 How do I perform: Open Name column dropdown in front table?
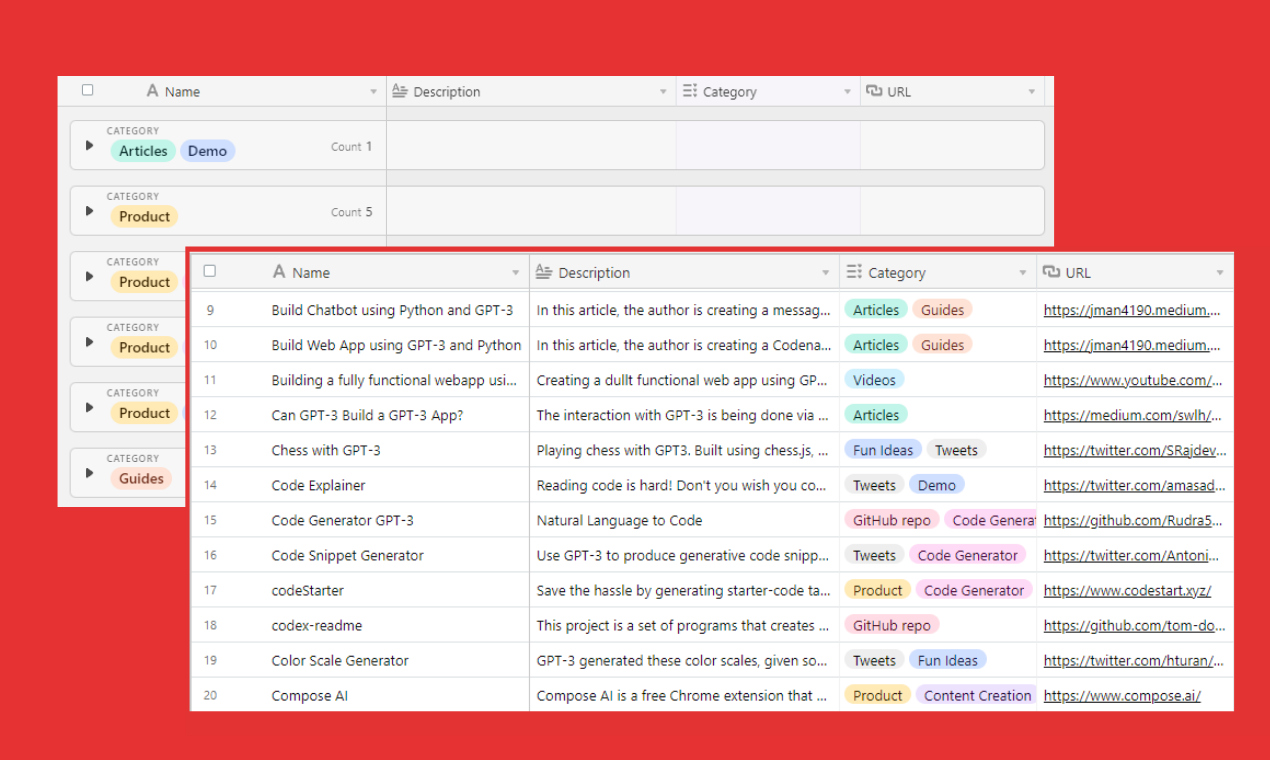click(516, 273)
